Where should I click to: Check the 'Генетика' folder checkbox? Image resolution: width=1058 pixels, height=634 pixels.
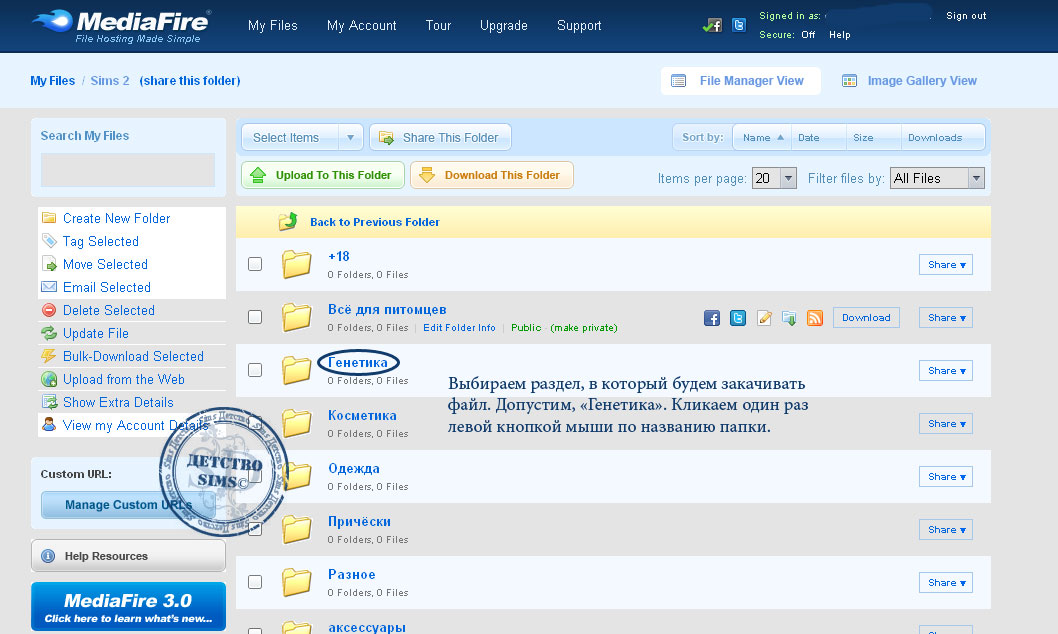tap(255, 370)
